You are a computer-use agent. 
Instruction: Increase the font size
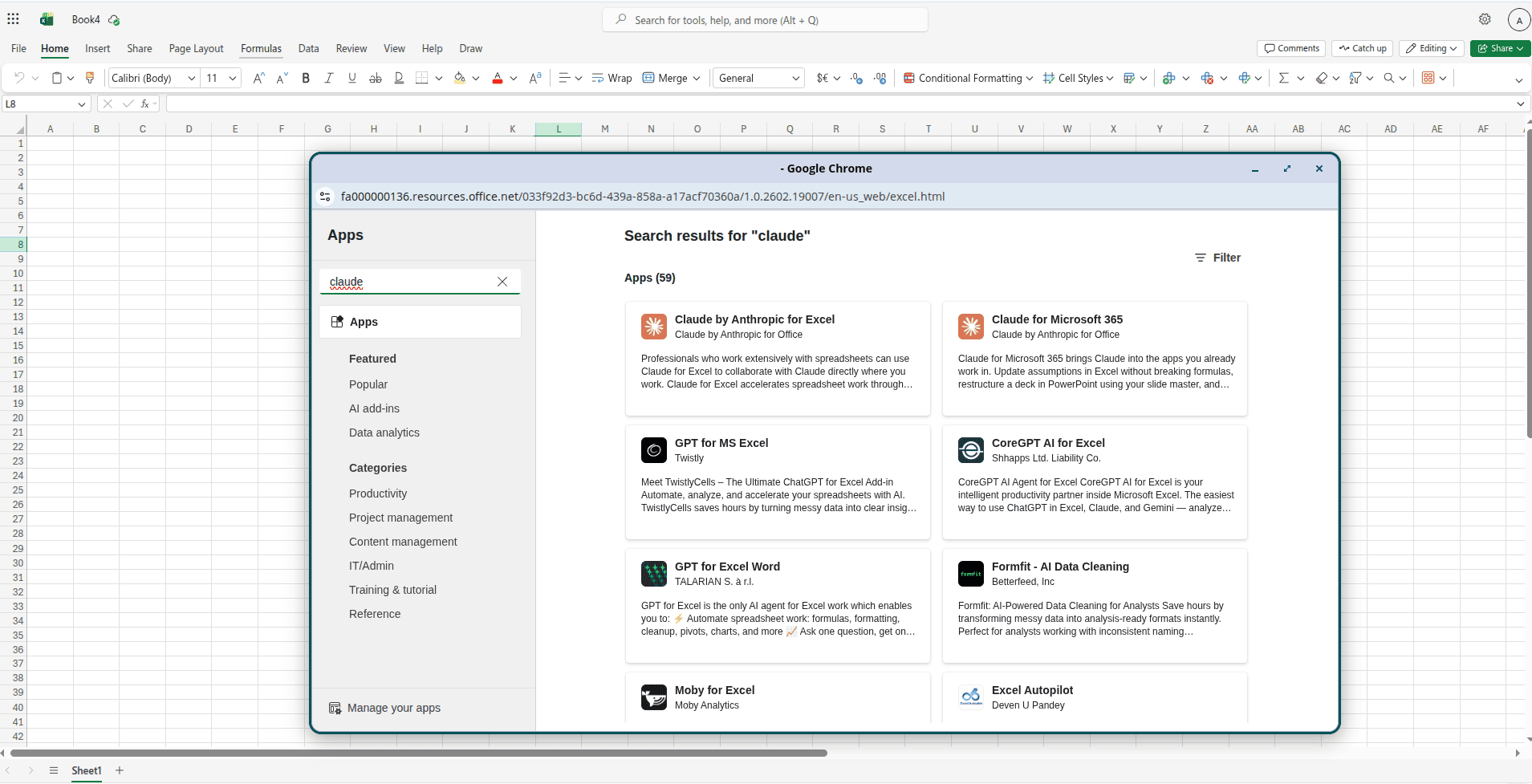(x=258, y=78)
